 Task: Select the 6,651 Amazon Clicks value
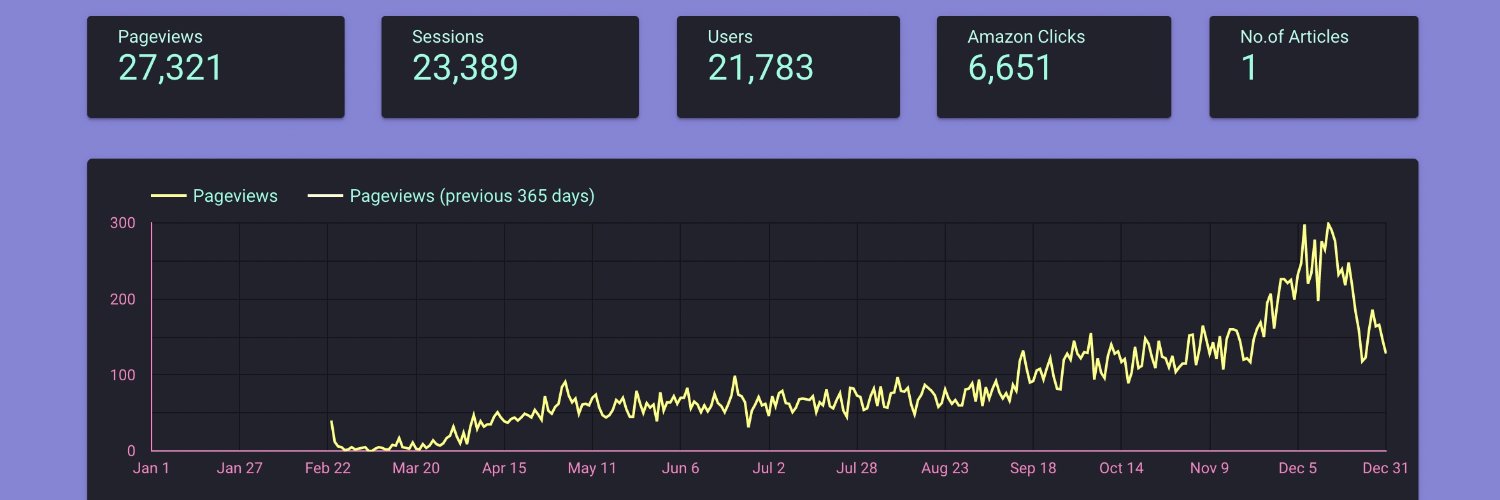(x=1010, y=68)
